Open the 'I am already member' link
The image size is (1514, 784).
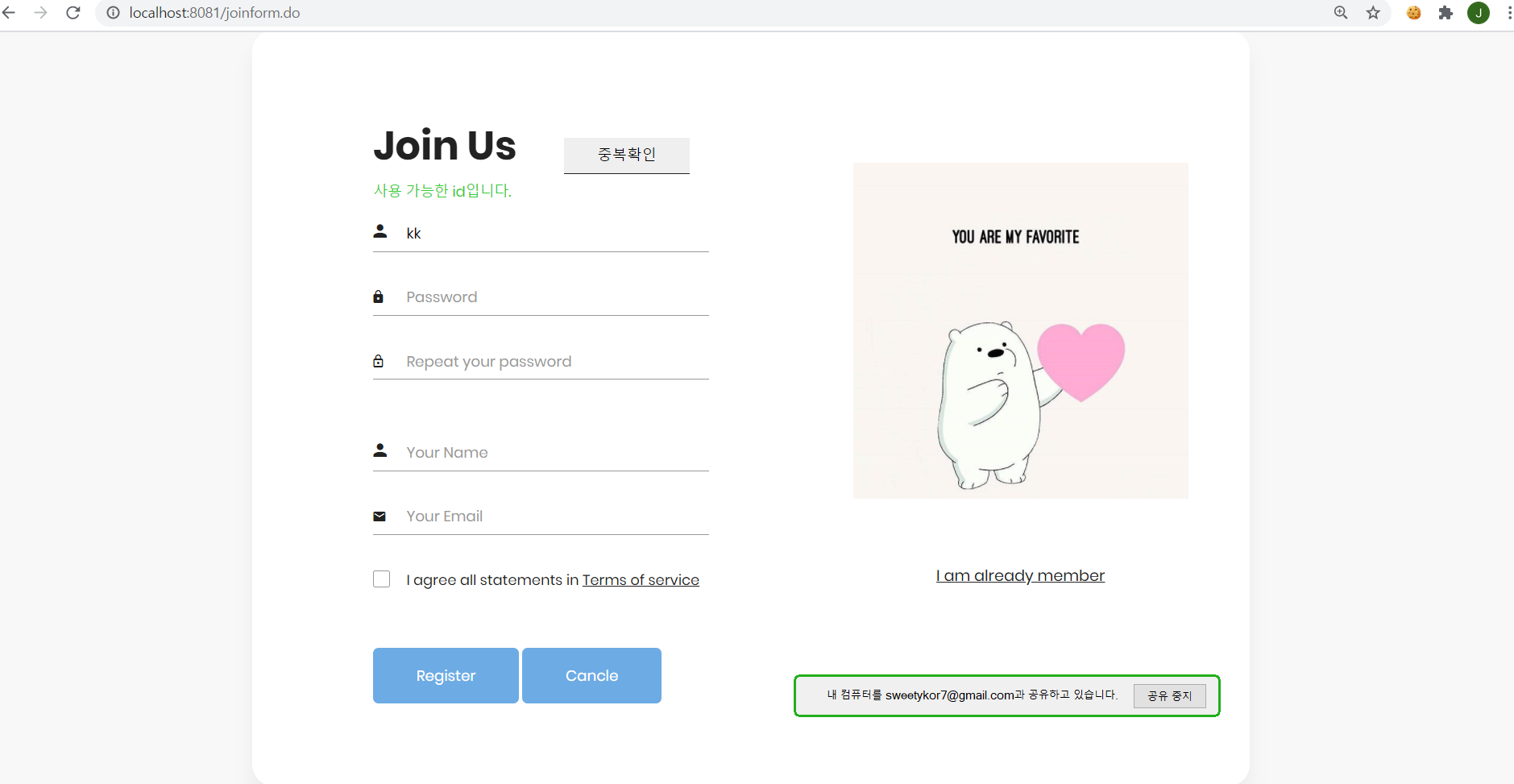(1019, 575)
